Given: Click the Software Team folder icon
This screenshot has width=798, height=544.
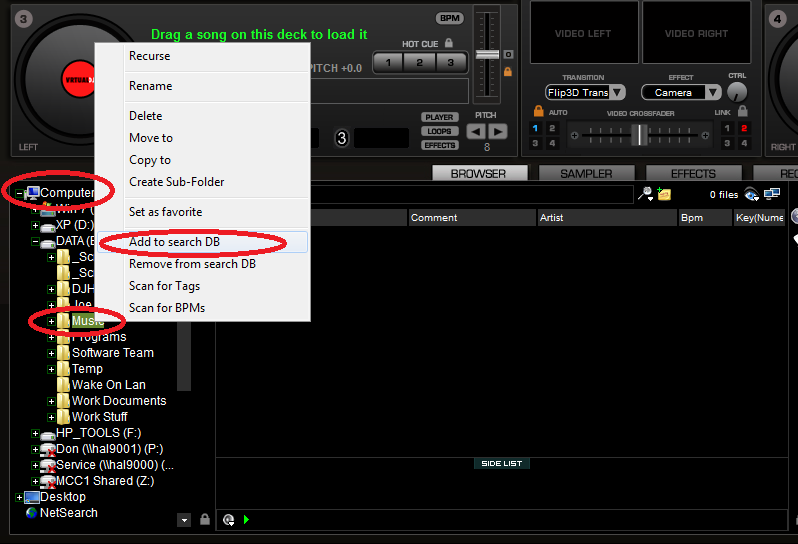Looking at the screenshot, I should pos(64,353).
